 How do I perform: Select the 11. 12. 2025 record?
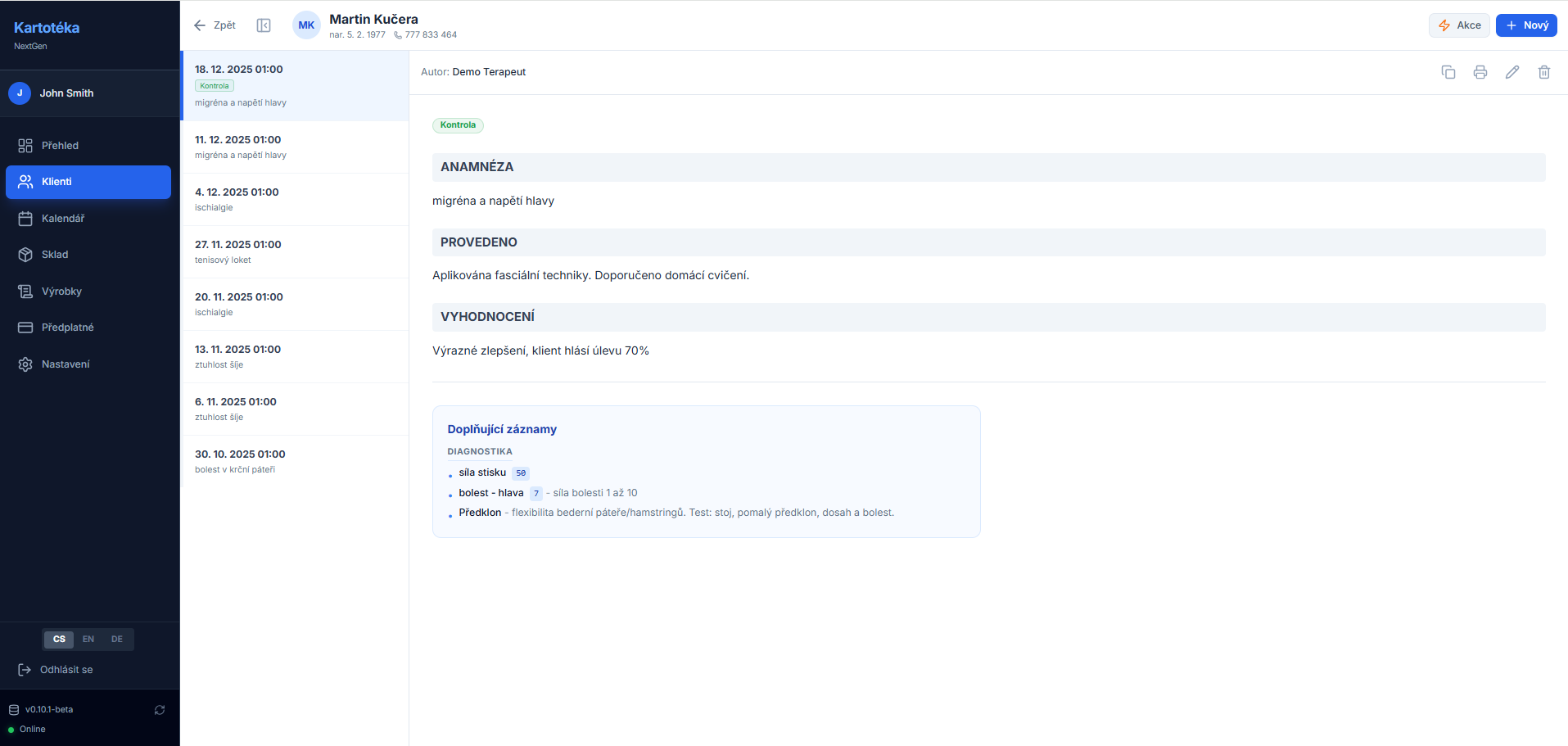point(295,147)
